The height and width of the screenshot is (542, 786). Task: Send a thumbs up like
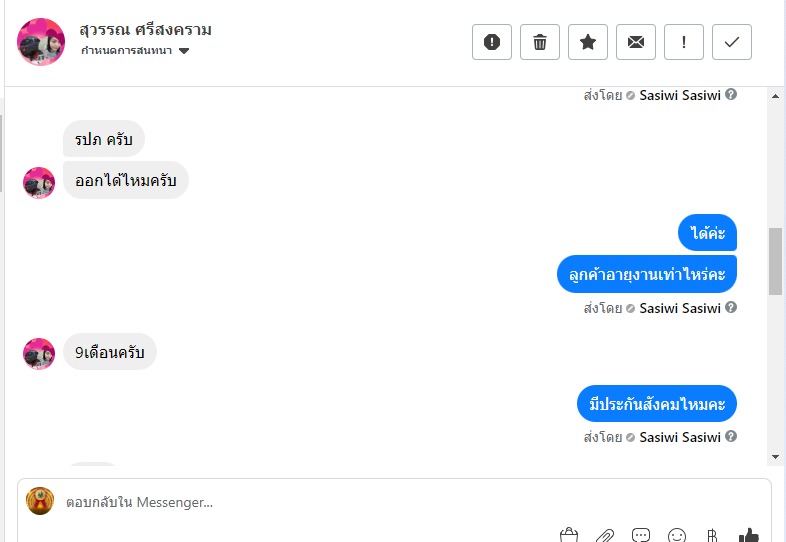pos(749,535)
